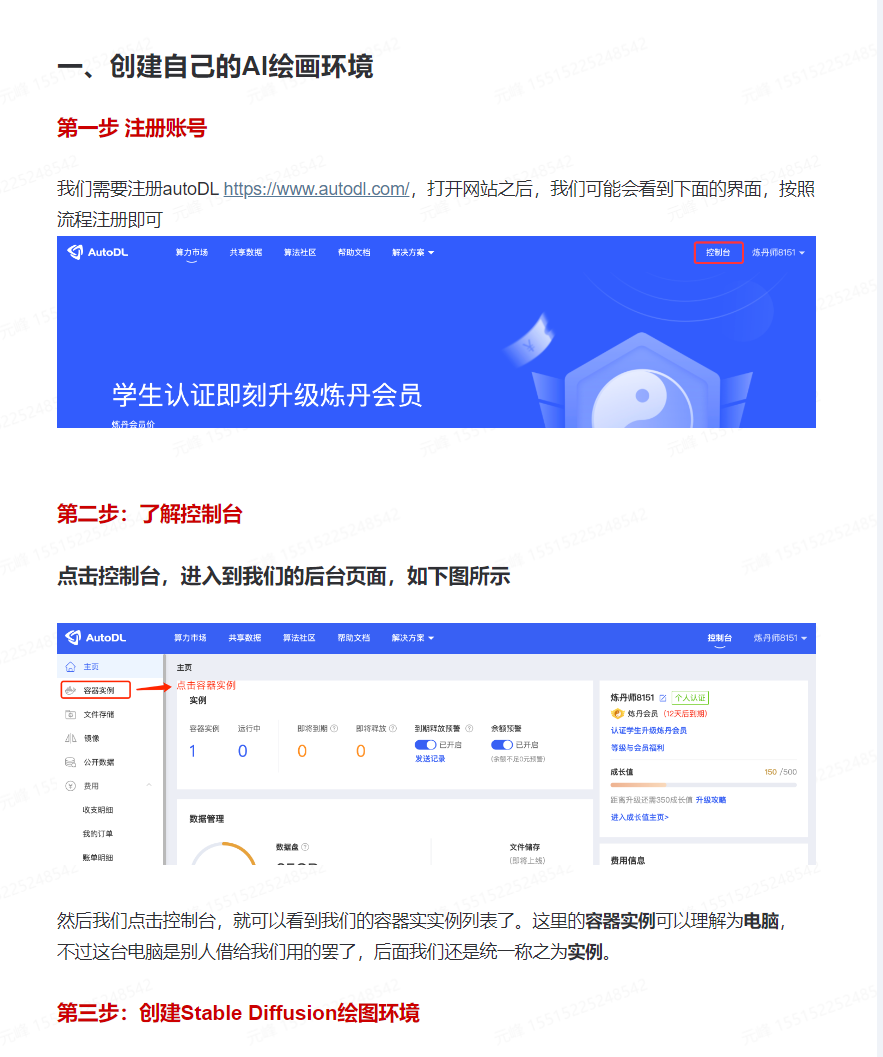Open 算力市场 in the console navbar
Viewport: 883px width, 1057px height.
pos(191,638)
